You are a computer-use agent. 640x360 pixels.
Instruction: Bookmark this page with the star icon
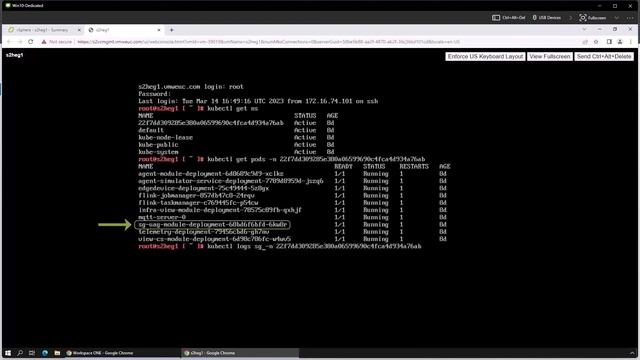596,42
